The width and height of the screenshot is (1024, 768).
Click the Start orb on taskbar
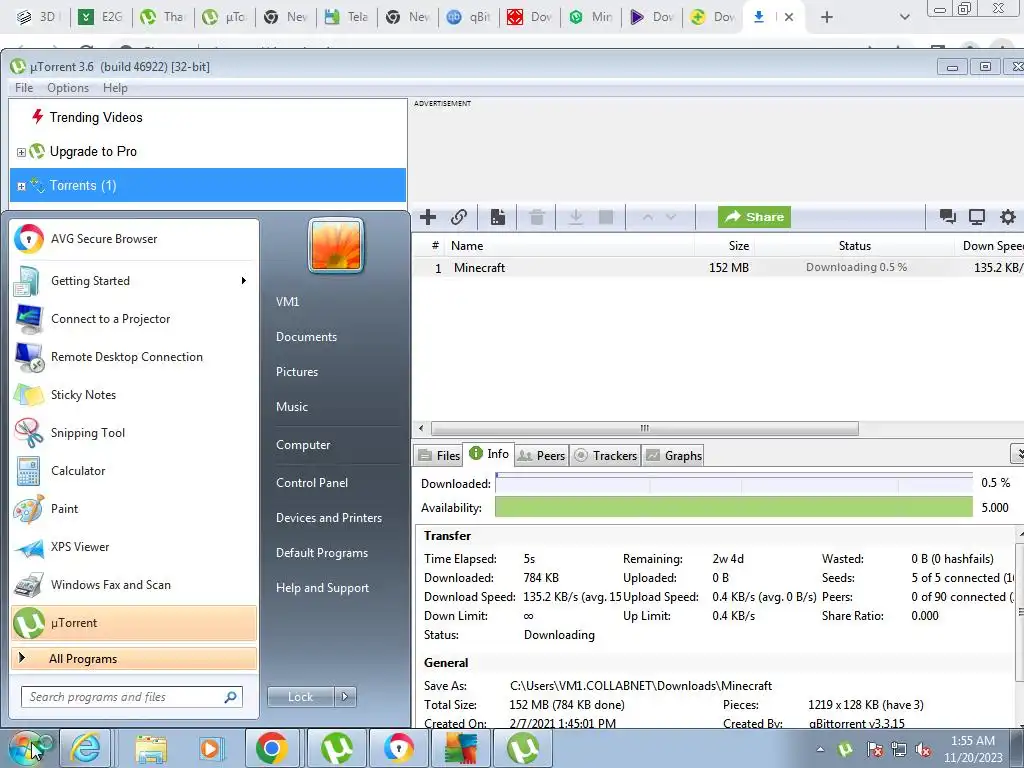(x=27, y=749)
